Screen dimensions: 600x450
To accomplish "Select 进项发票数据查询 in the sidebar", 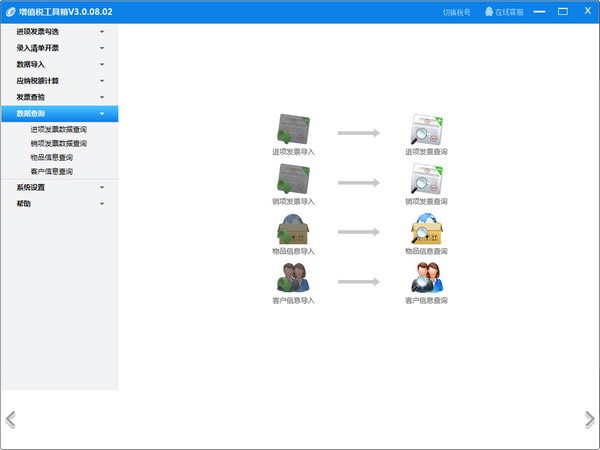I will 59,129.
